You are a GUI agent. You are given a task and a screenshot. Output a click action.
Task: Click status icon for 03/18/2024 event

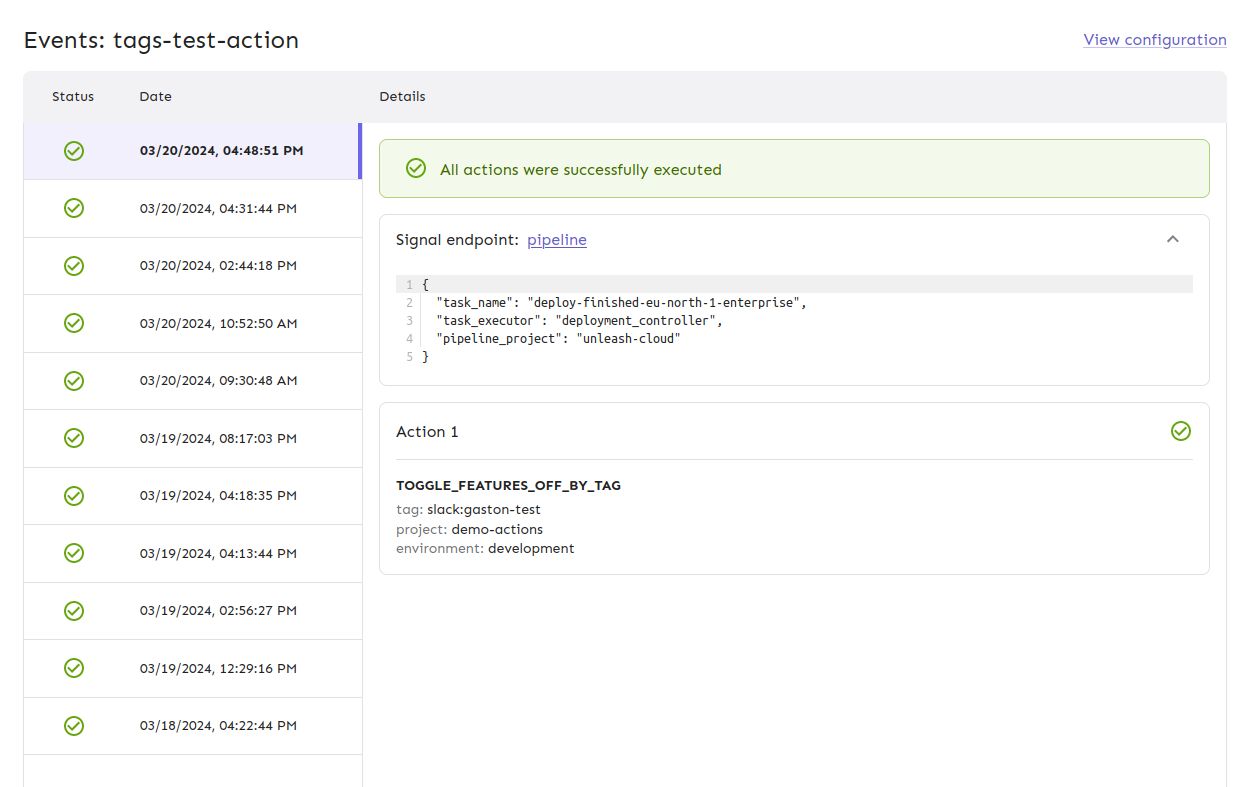click(74, 726)
